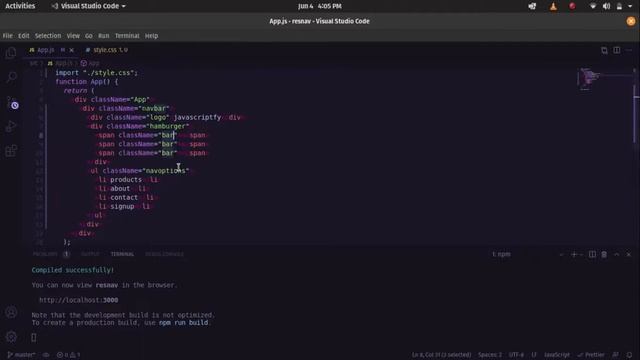Open the Edit menu
The width and height of the screenshot is (640, 360).
pos(24,36)
